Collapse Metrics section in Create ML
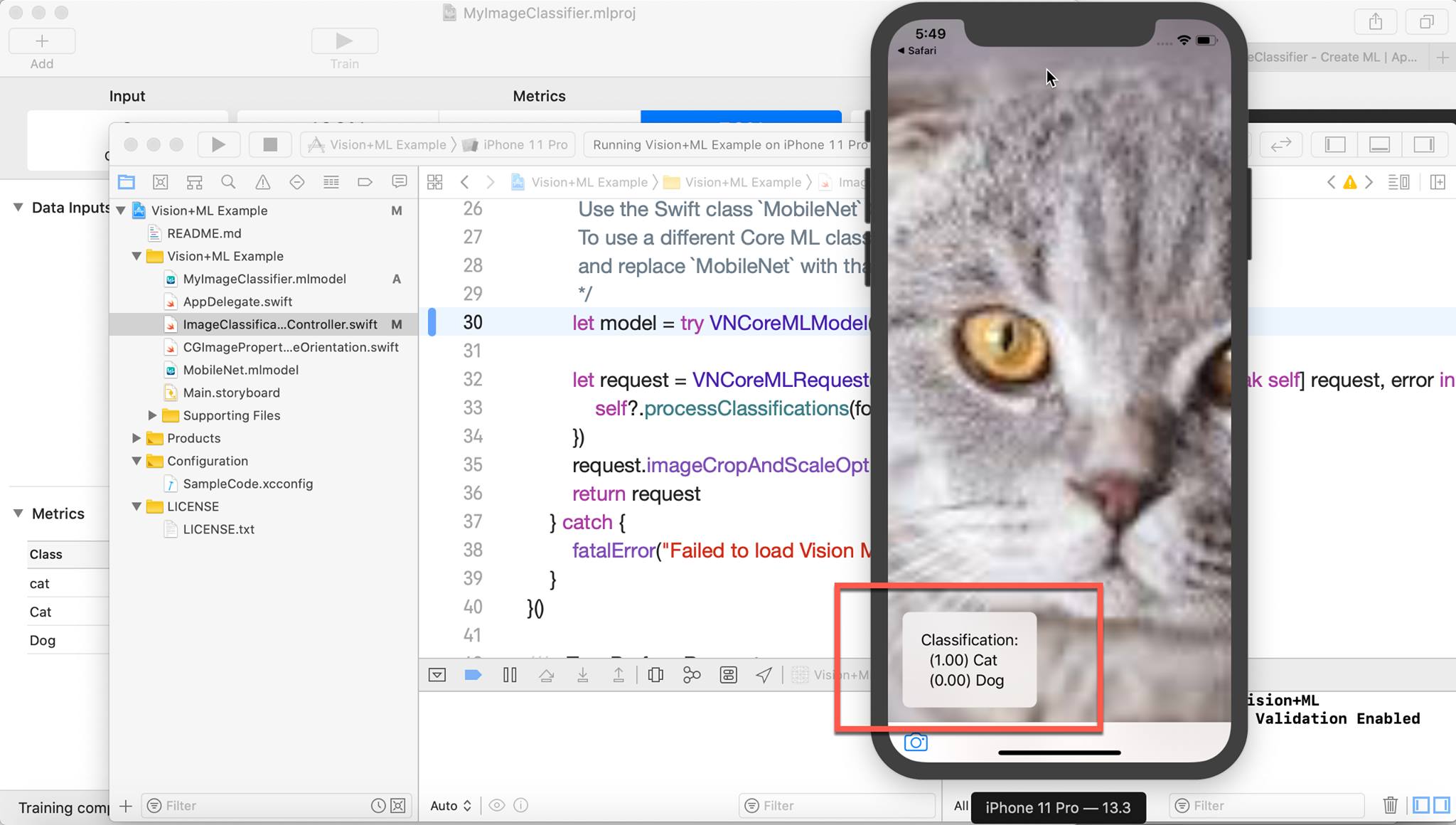1456x825 pixels. [18, 513]
